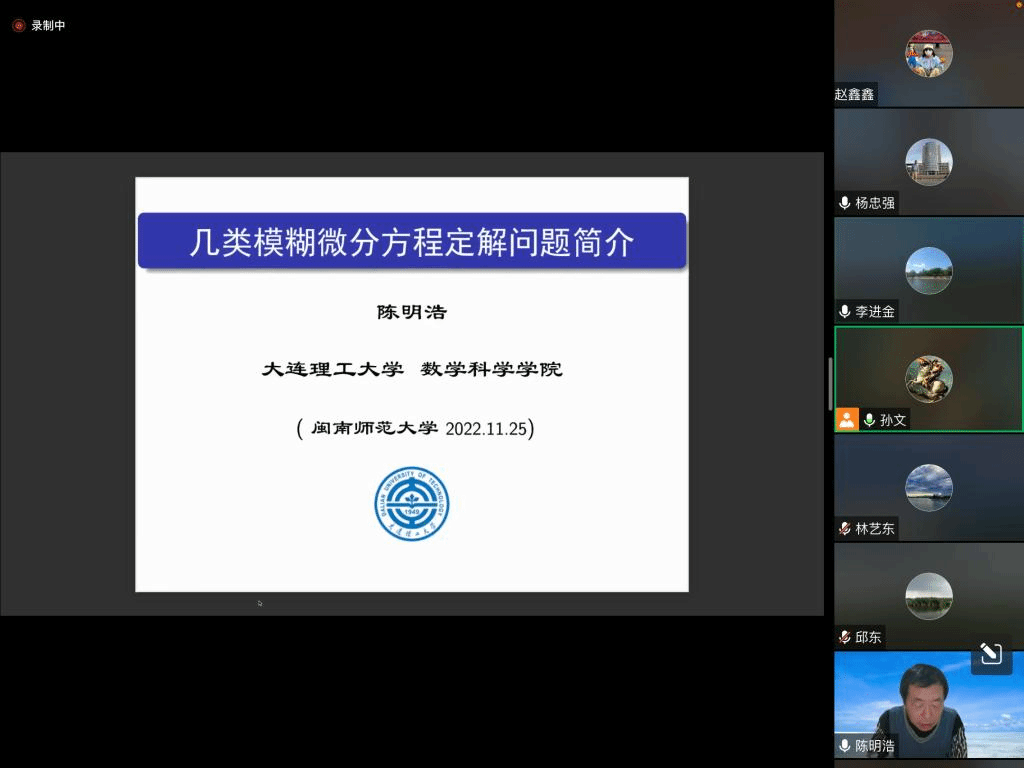Image resolution: width=1024 pixels, height=768 pixels.
Task: Click the red recording indicator icon
Action: [18, 26]
